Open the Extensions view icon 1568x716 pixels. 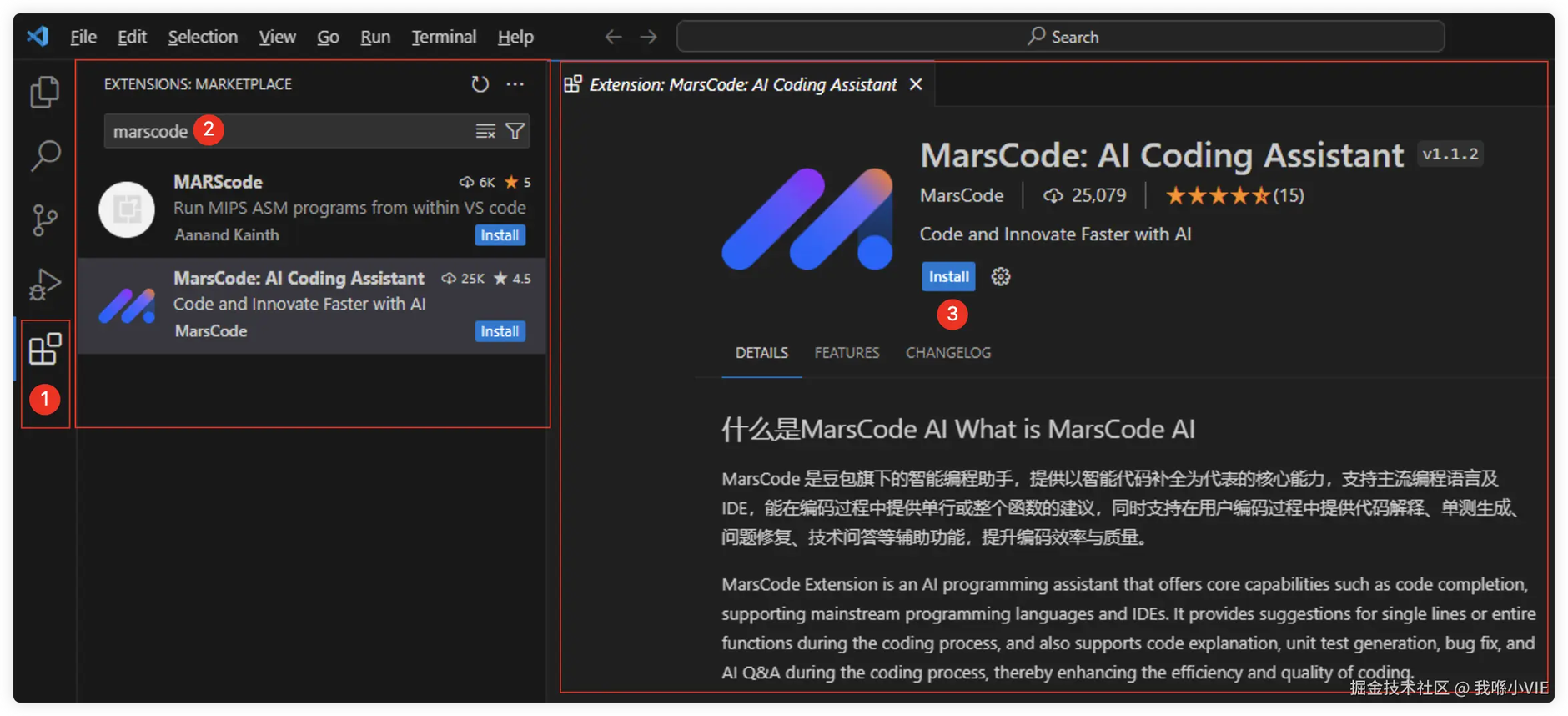[45, 349]
